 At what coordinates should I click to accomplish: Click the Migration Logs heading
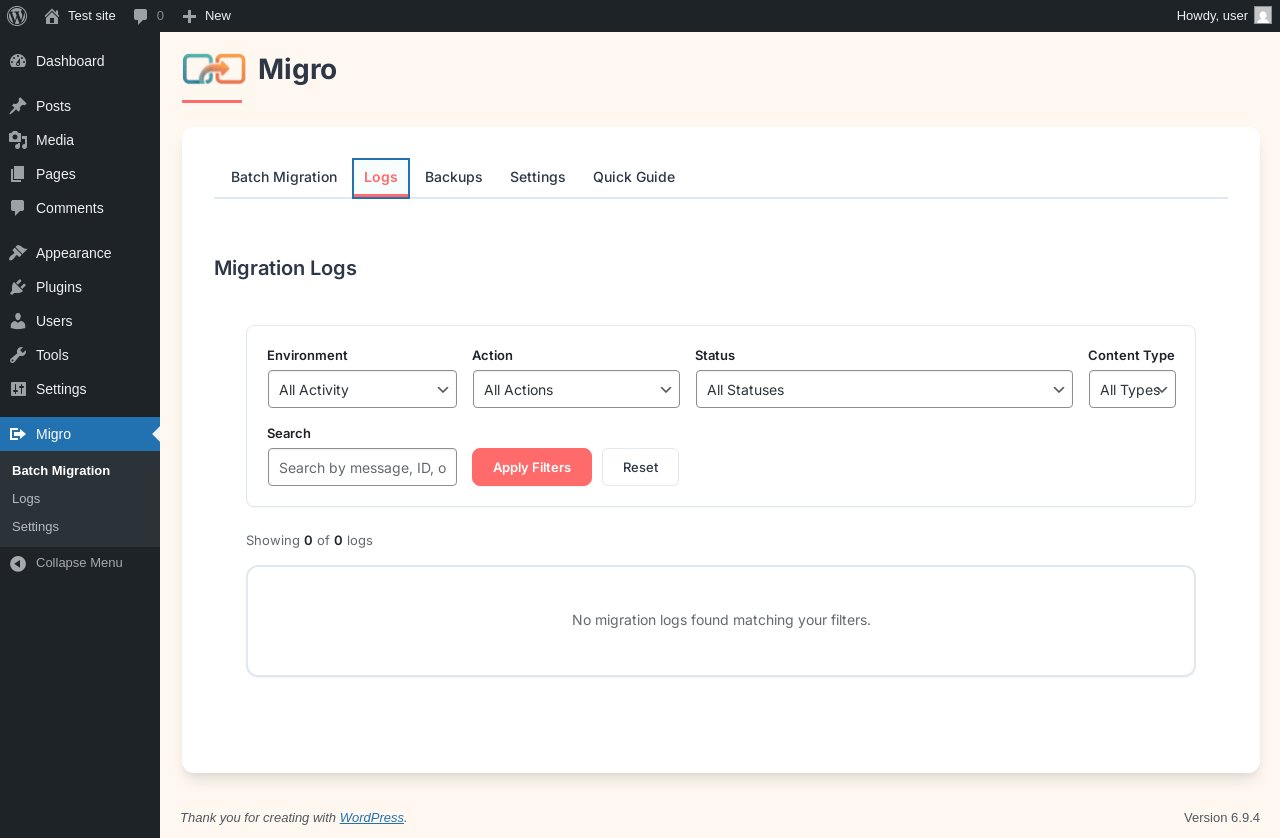[285, 268]
